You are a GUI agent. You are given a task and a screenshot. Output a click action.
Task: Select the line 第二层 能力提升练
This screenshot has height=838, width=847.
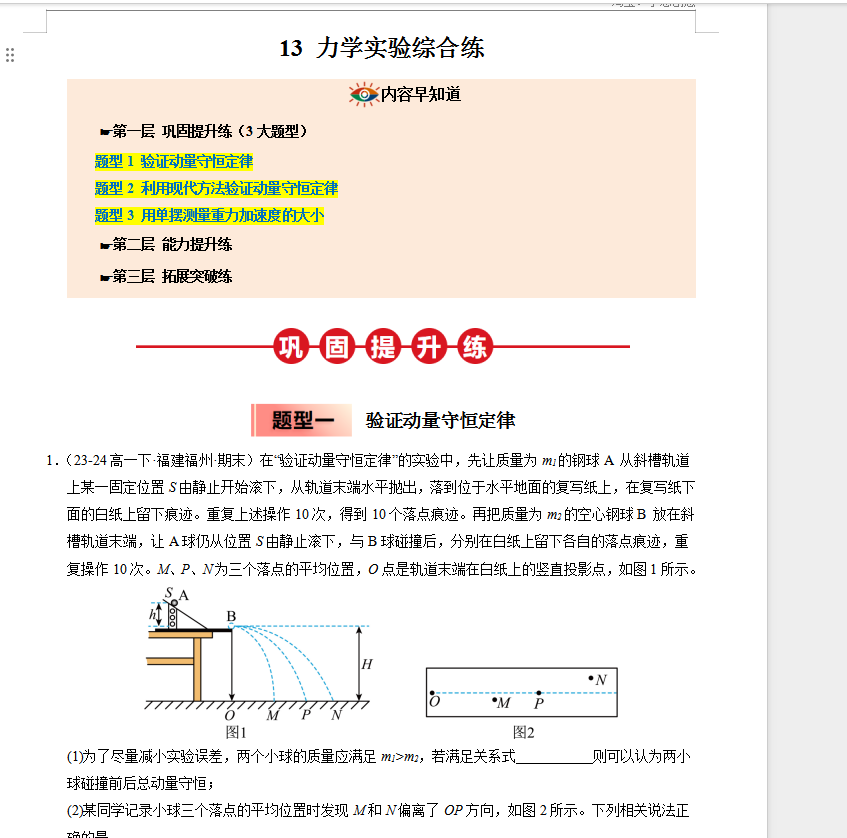point(166,245)
